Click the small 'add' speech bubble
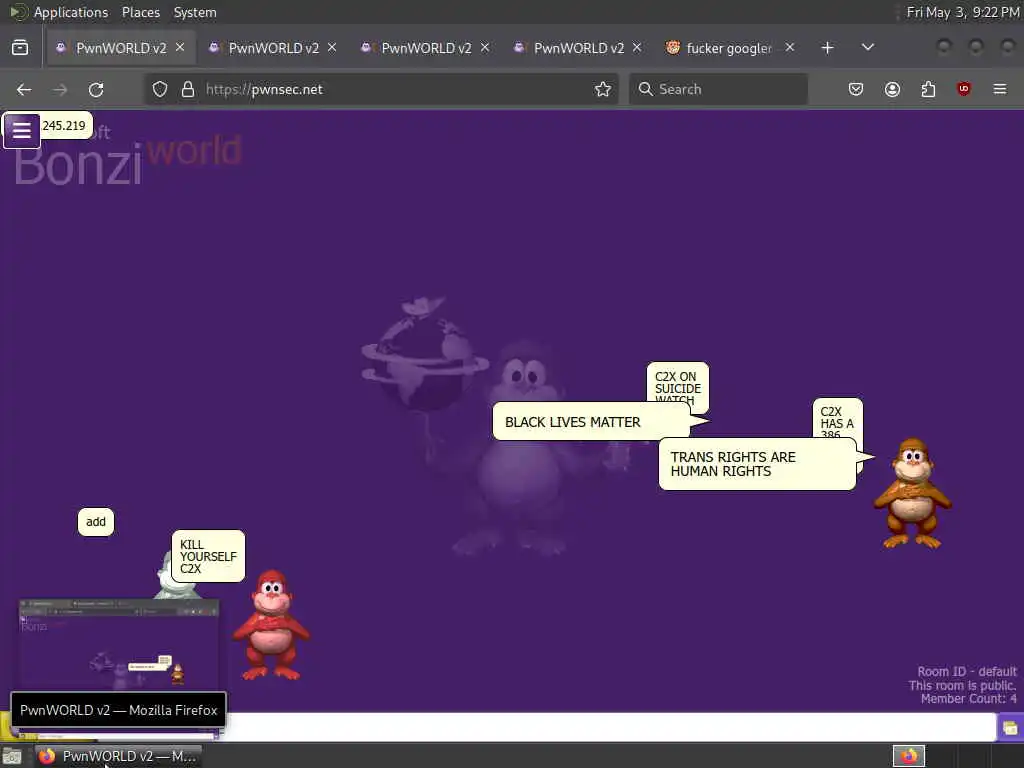Image resolution: width=1024 pixels, height=768 pixels. (96, 522)
